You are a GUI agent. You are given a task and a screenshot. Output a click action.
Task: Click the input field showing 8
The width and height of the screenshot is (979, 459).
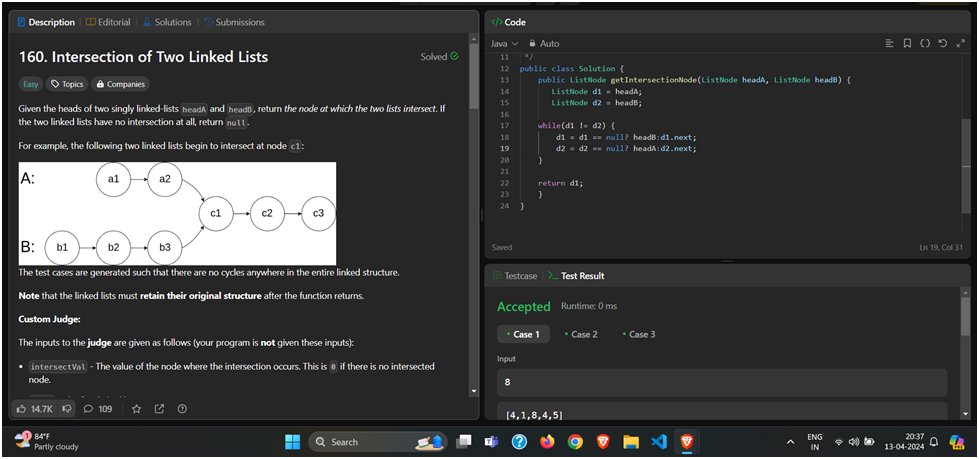[722, 382]
